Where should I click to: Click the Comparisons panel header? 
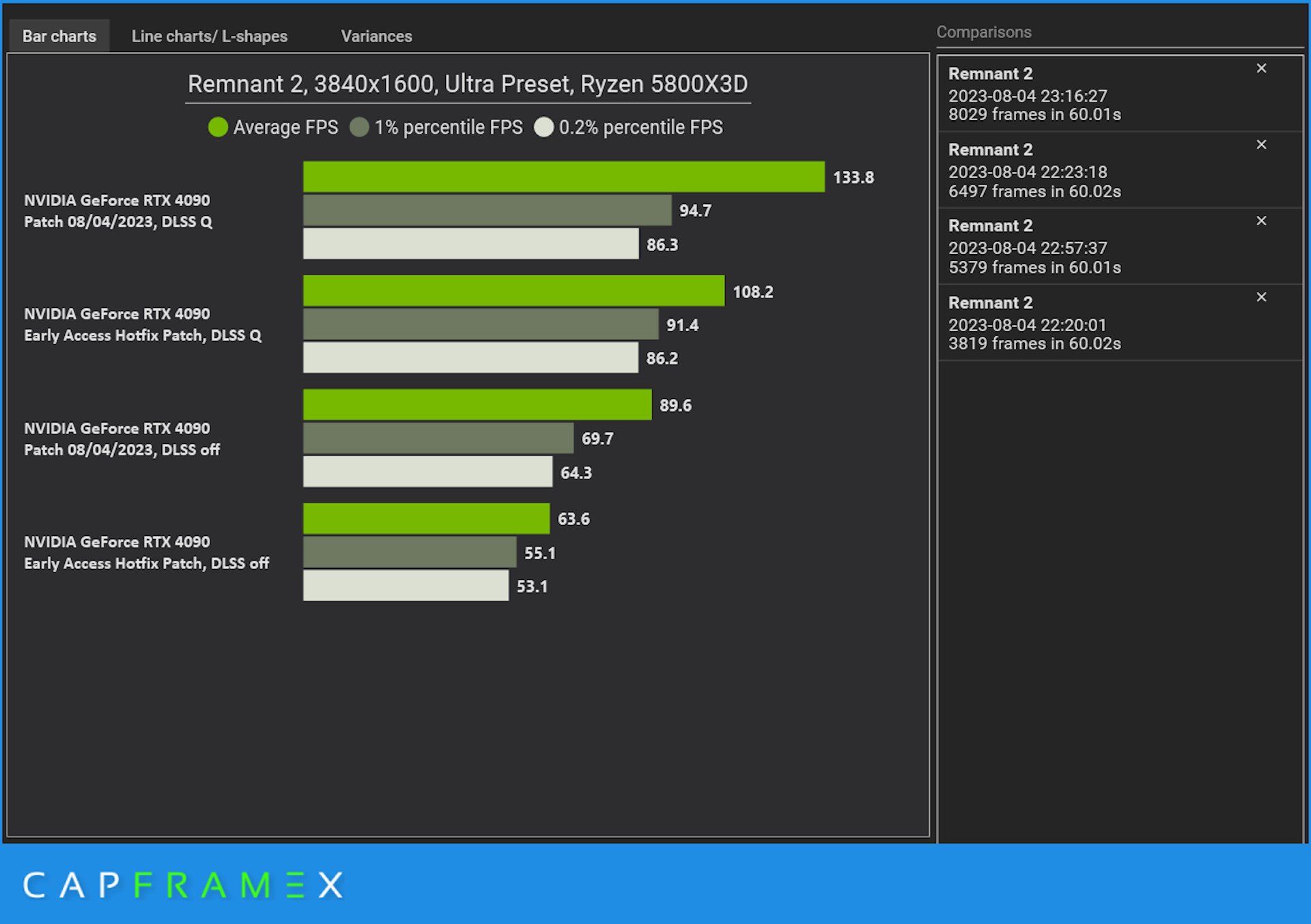pyautogui.click(x=983, y=32)
